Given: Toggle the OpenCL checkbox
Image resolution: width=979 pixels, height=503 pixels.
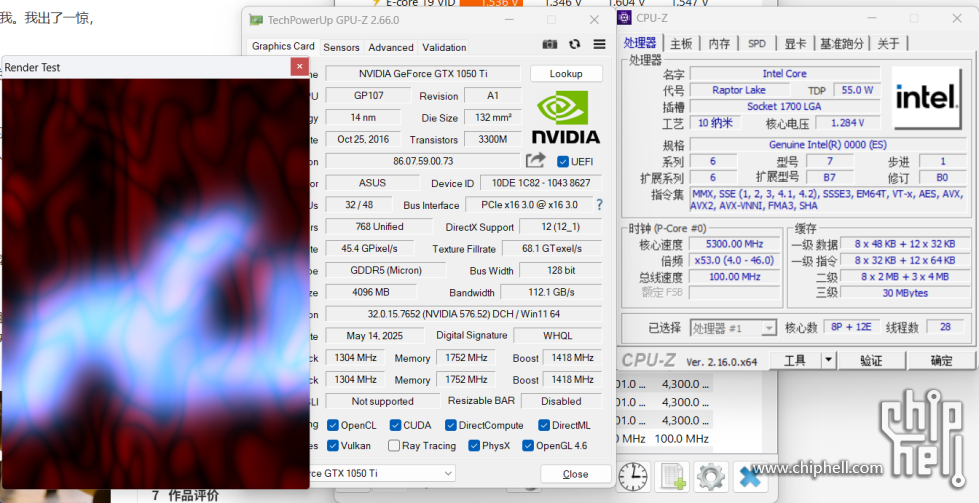Looking at the screenshot, I should pos(333,426).
